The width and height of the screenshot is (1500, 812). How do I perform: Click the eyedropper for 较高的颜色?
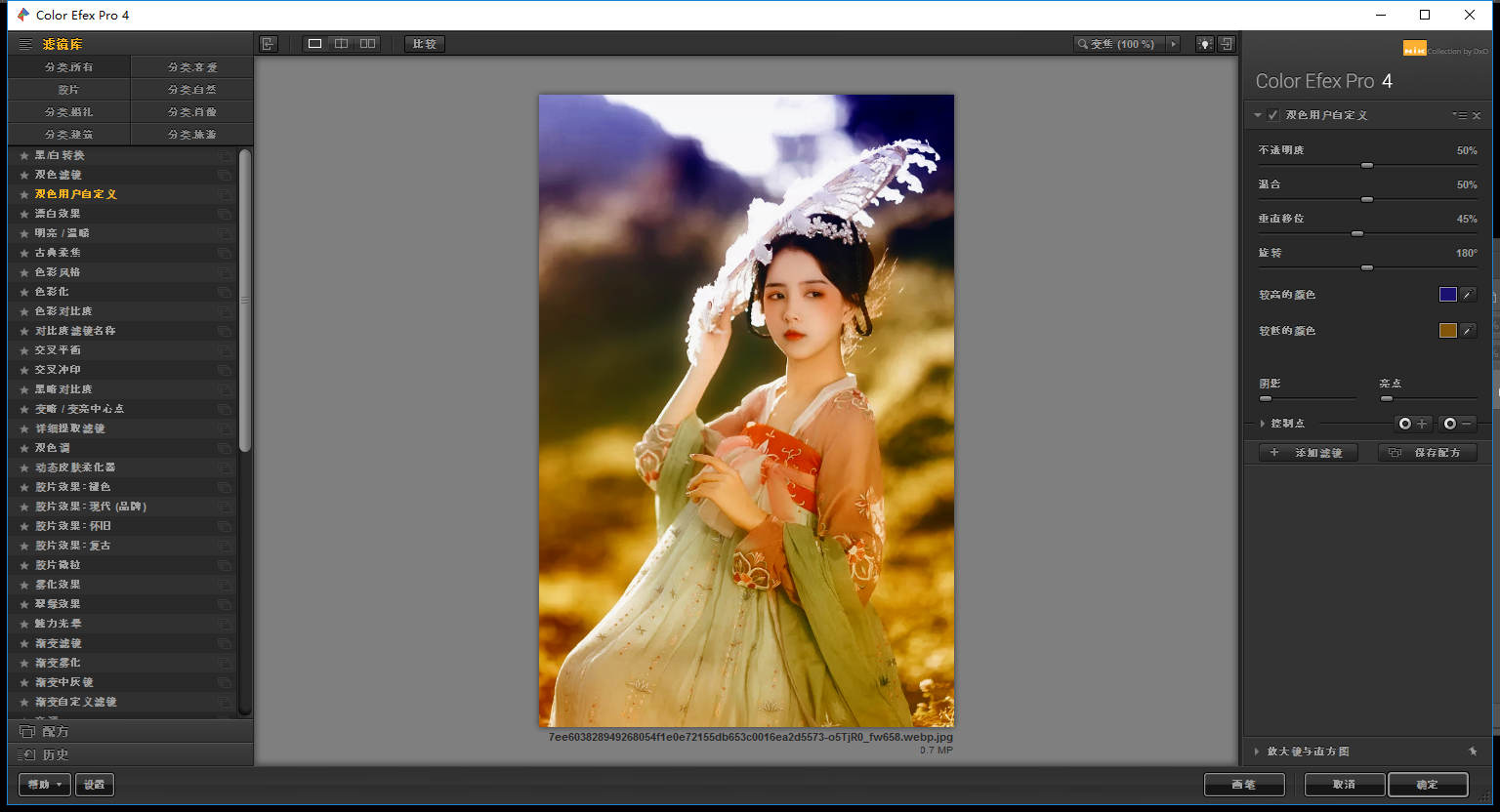click(1468, 295)
